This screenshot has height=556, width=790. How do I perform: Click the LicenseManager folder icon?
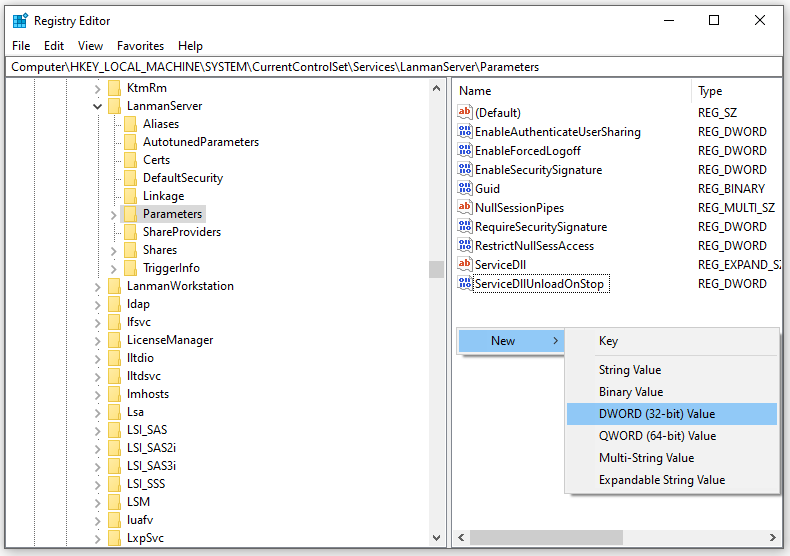coord(115,340)
